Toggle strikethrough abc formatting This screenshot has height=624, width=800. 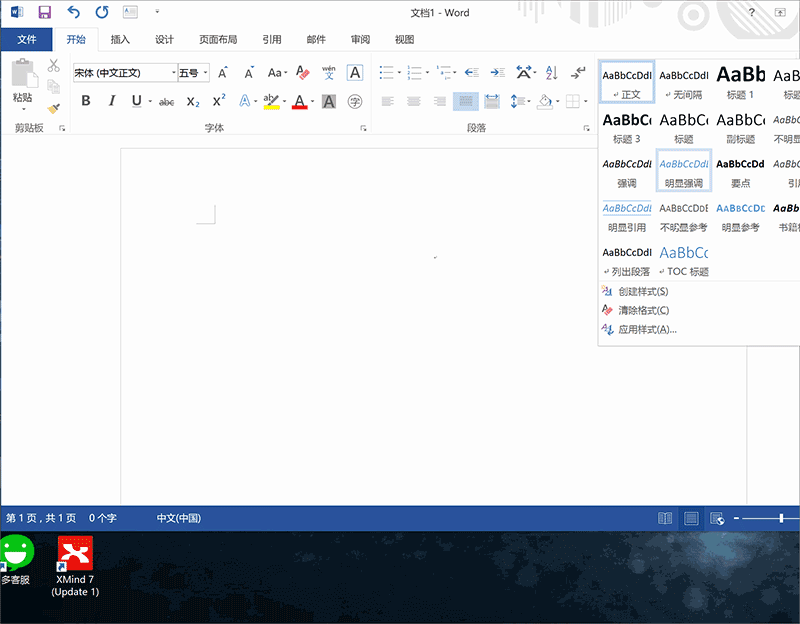click(166, 102)
